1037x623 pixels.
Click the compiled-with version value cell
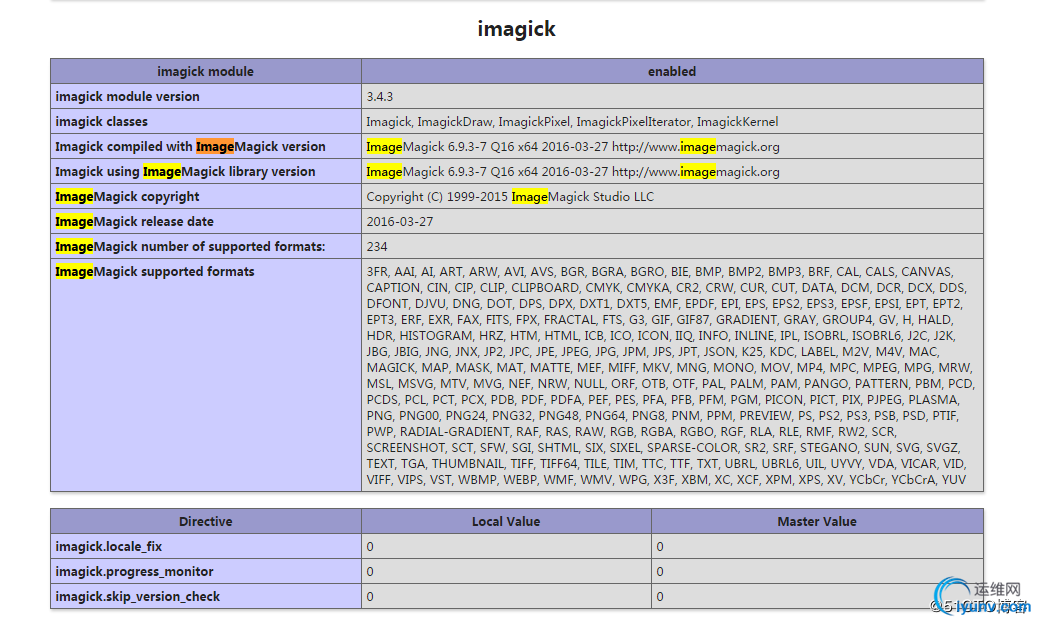click(672, 147)
